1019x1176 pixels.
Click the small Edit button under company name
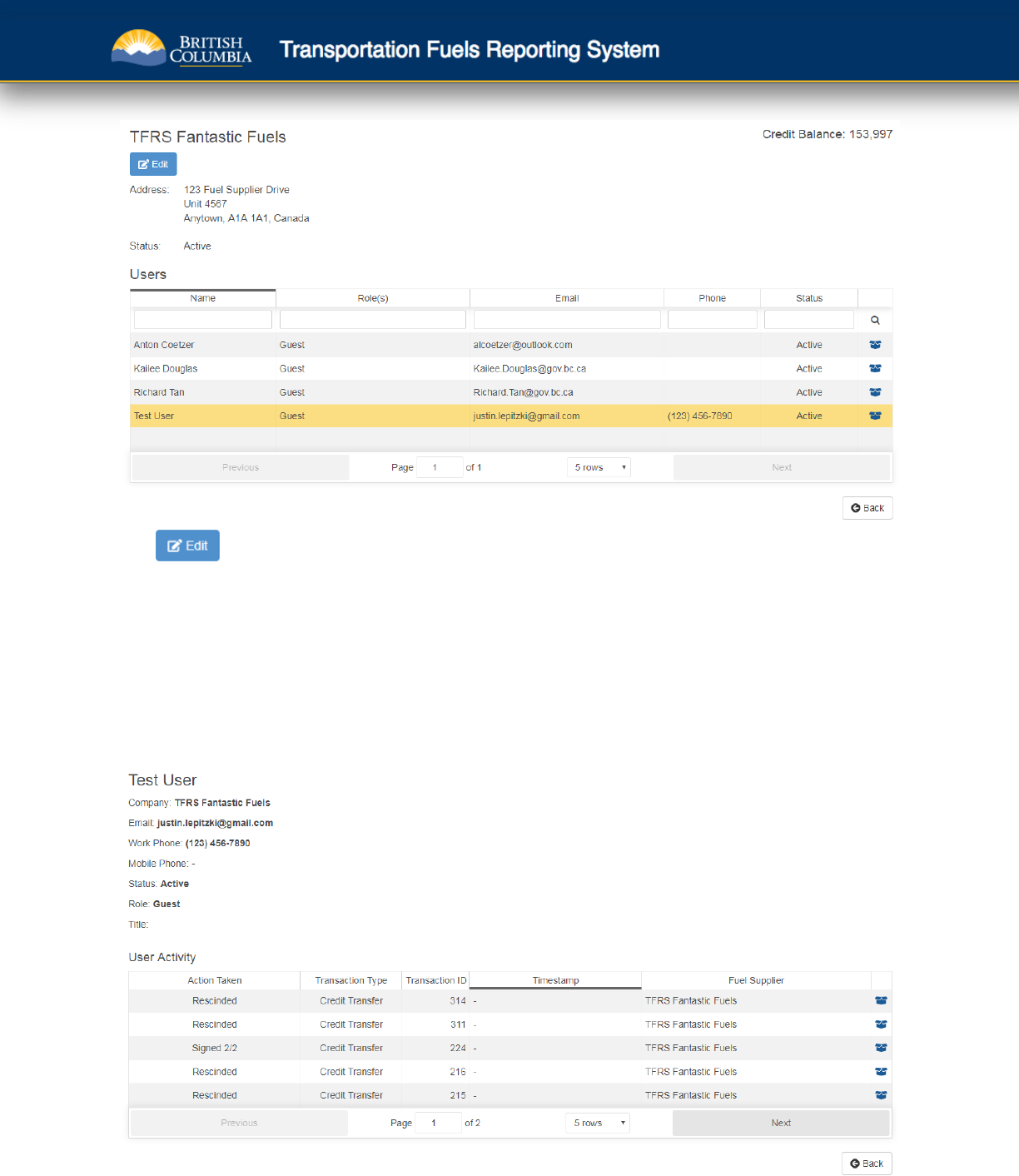click(x=153, y=164)
